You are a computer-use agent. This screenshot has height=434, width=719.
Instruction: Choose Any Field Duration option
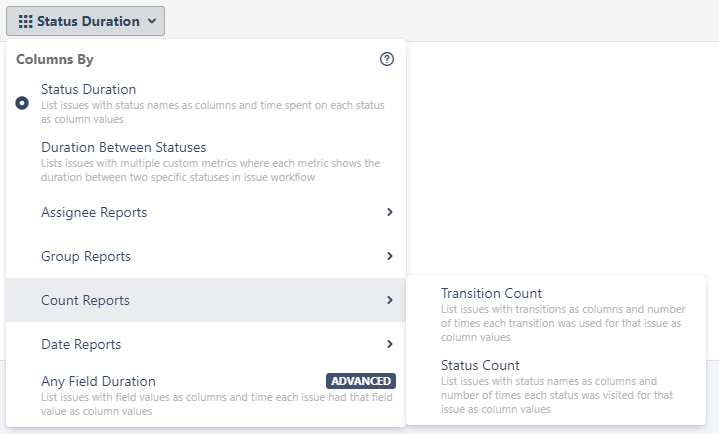(x=98, y=381)
